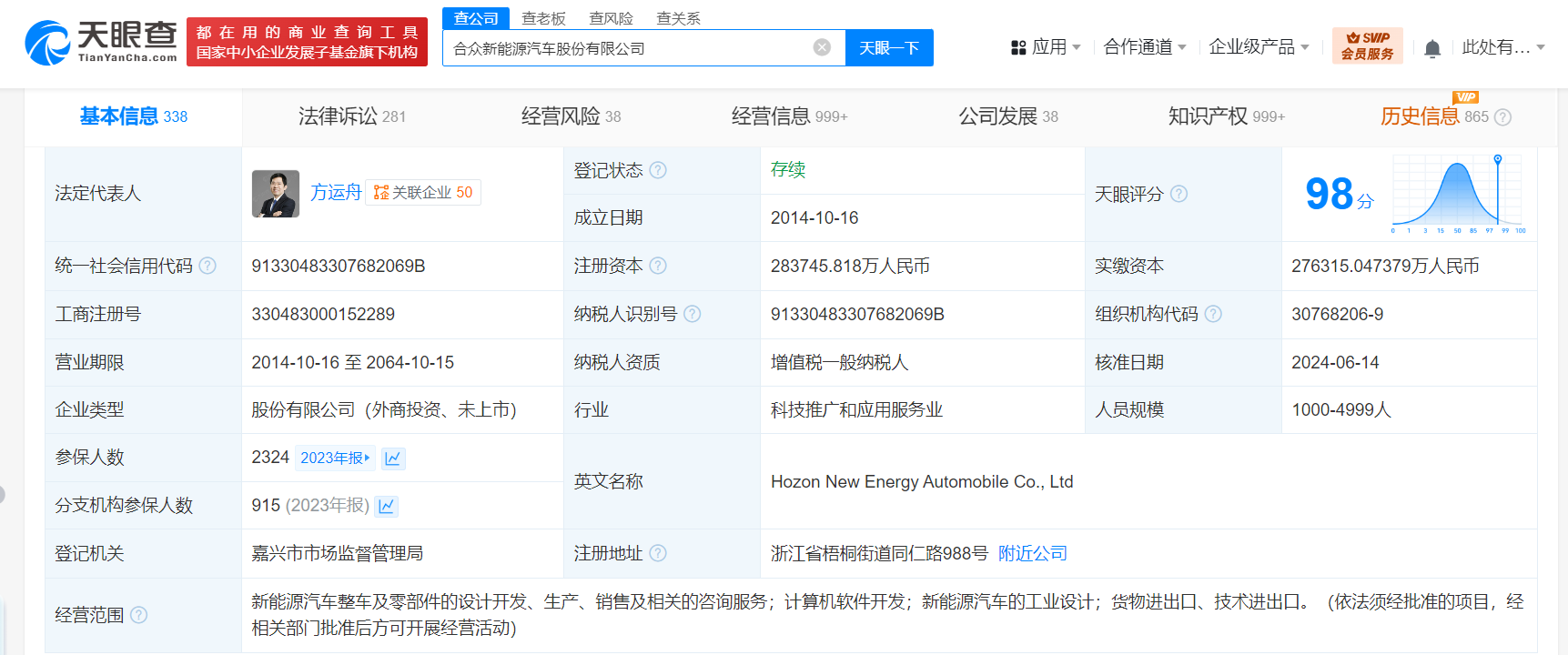Open the 企业级产品 dropdown
Viewport: 1568px width, 655px height.
[x=1258, y=47]
